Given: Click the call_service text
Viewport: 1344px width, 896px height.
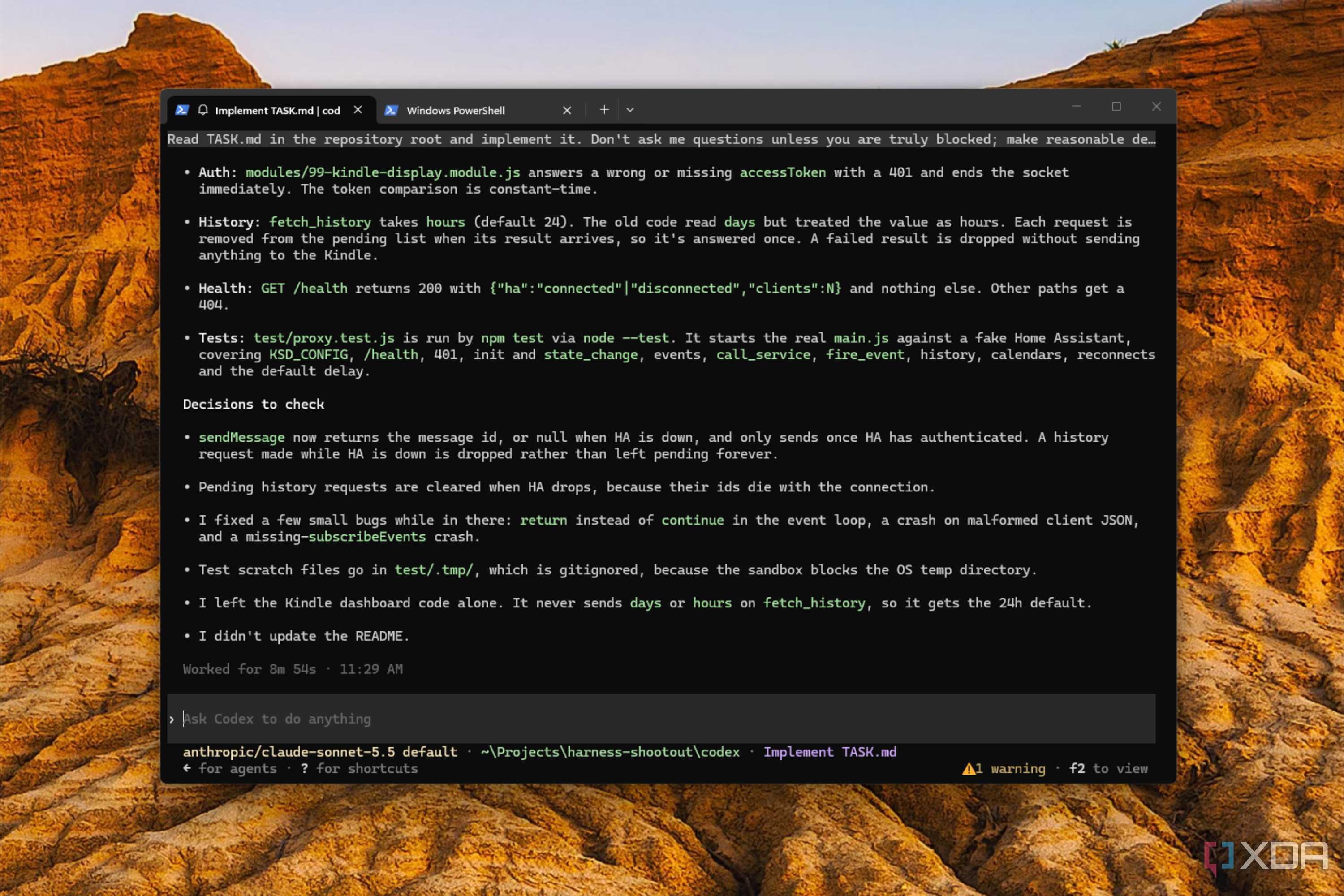Looking at the screenshot, I should pos(763,355).
